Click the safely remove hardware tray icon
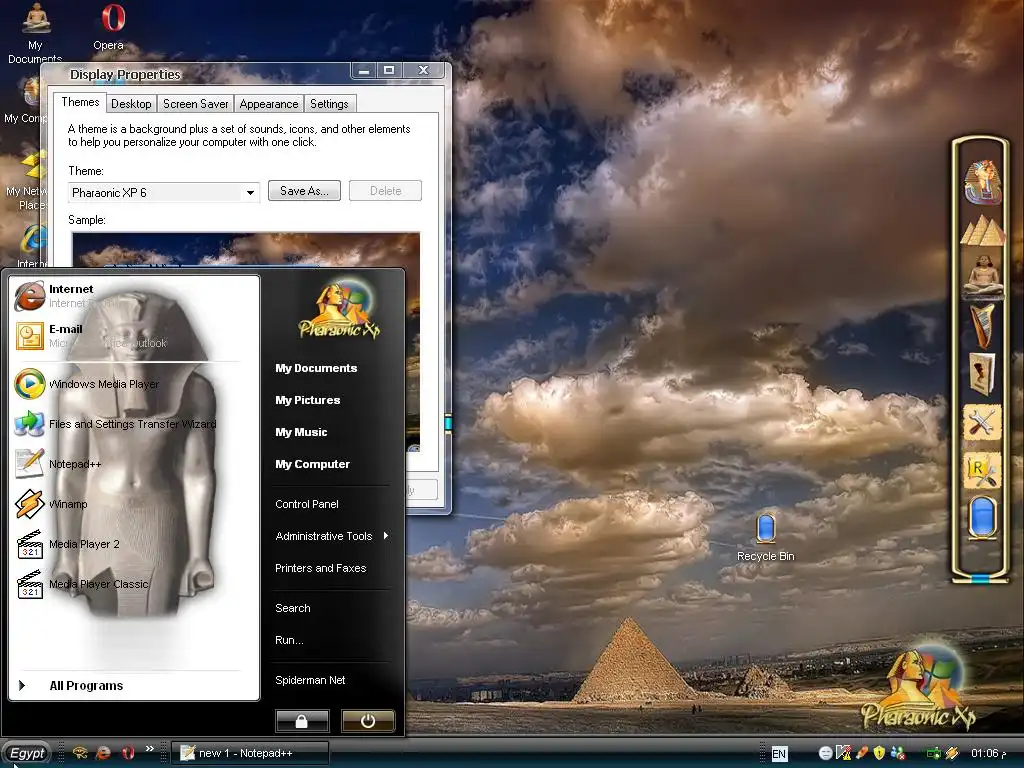 (862, 753)
